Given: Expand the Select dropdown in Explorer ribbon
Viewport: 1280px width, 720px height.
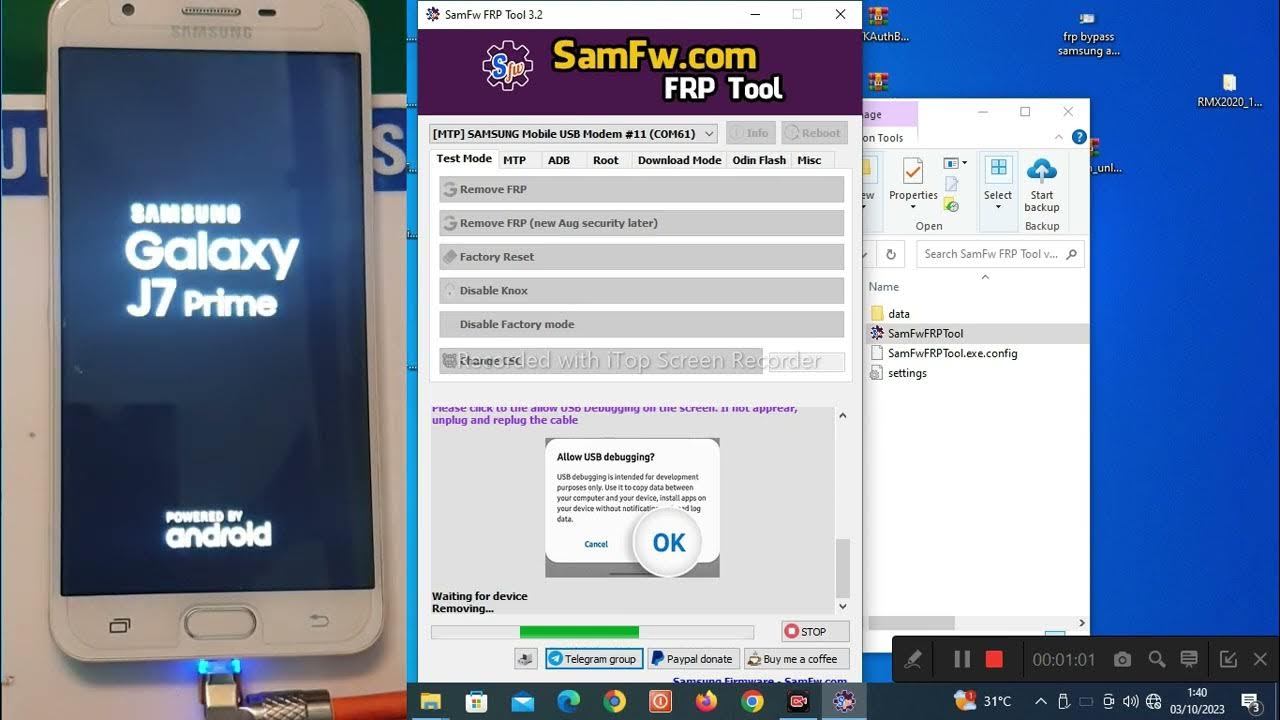Looking at the screenshot, I should 998,208.
